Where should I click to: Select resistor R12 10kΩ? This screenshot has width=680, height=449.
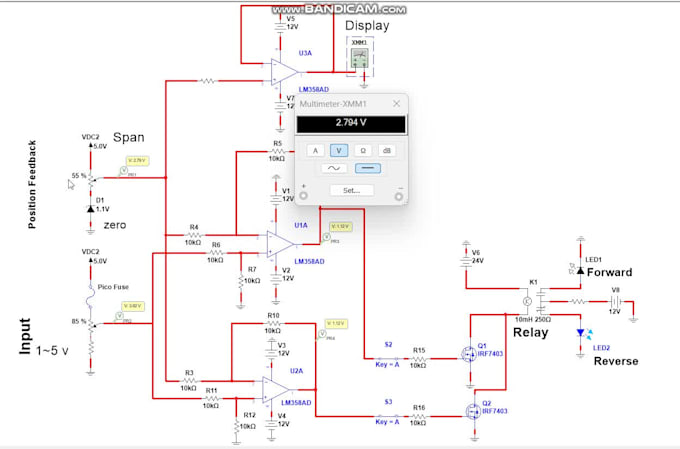236,426
